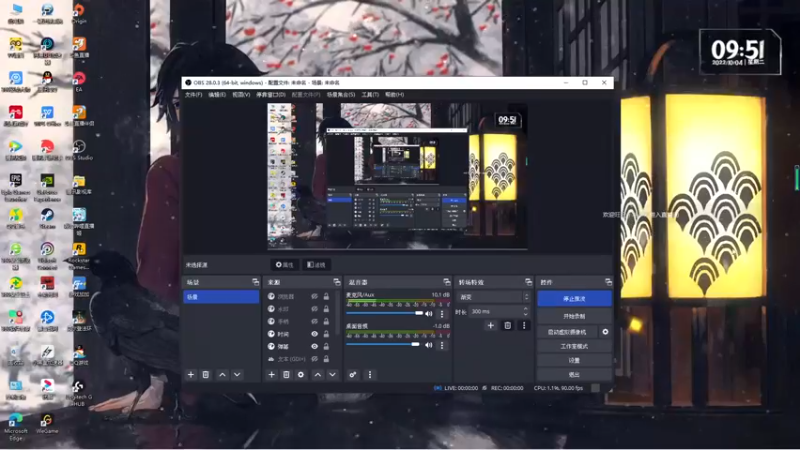
Task: Click the 设置 button in Controls
Action: point(574,360)
